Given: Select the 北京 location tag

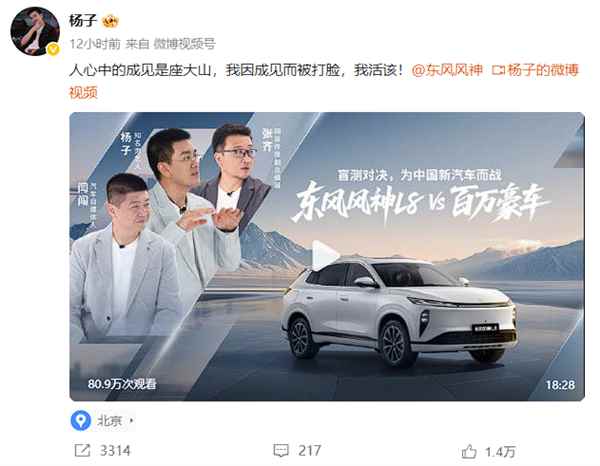Looking at the screenshot, I should (x=109, y=421).
